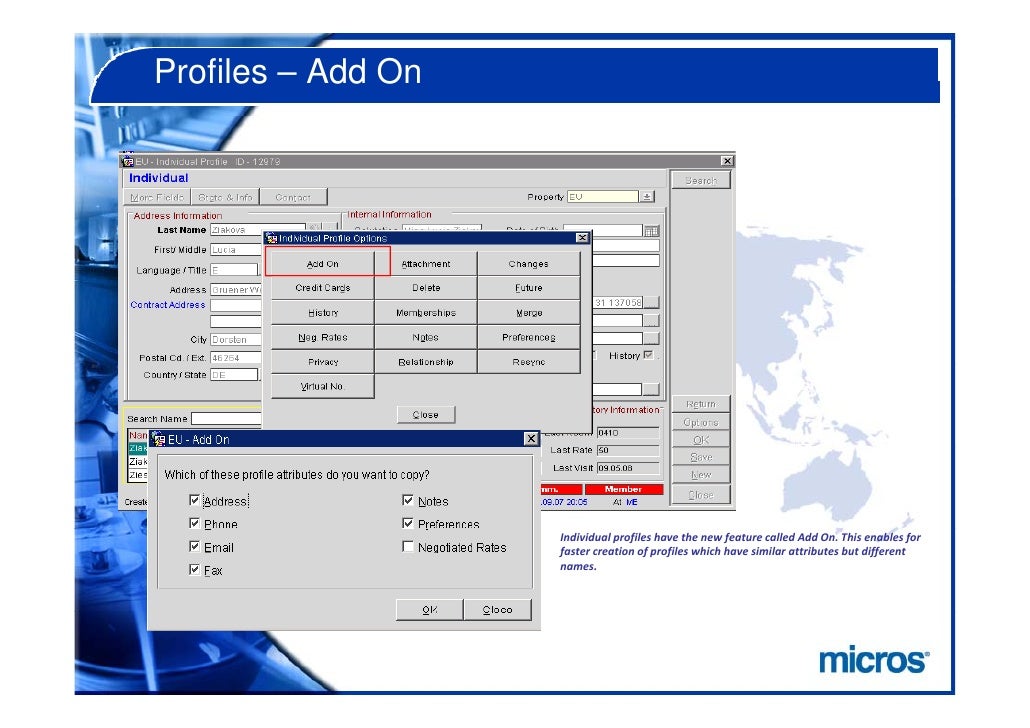The height and width of the screenshot is (728, 1030).
Task: Click OK in the Add On dialog
Action: (429, 610)
